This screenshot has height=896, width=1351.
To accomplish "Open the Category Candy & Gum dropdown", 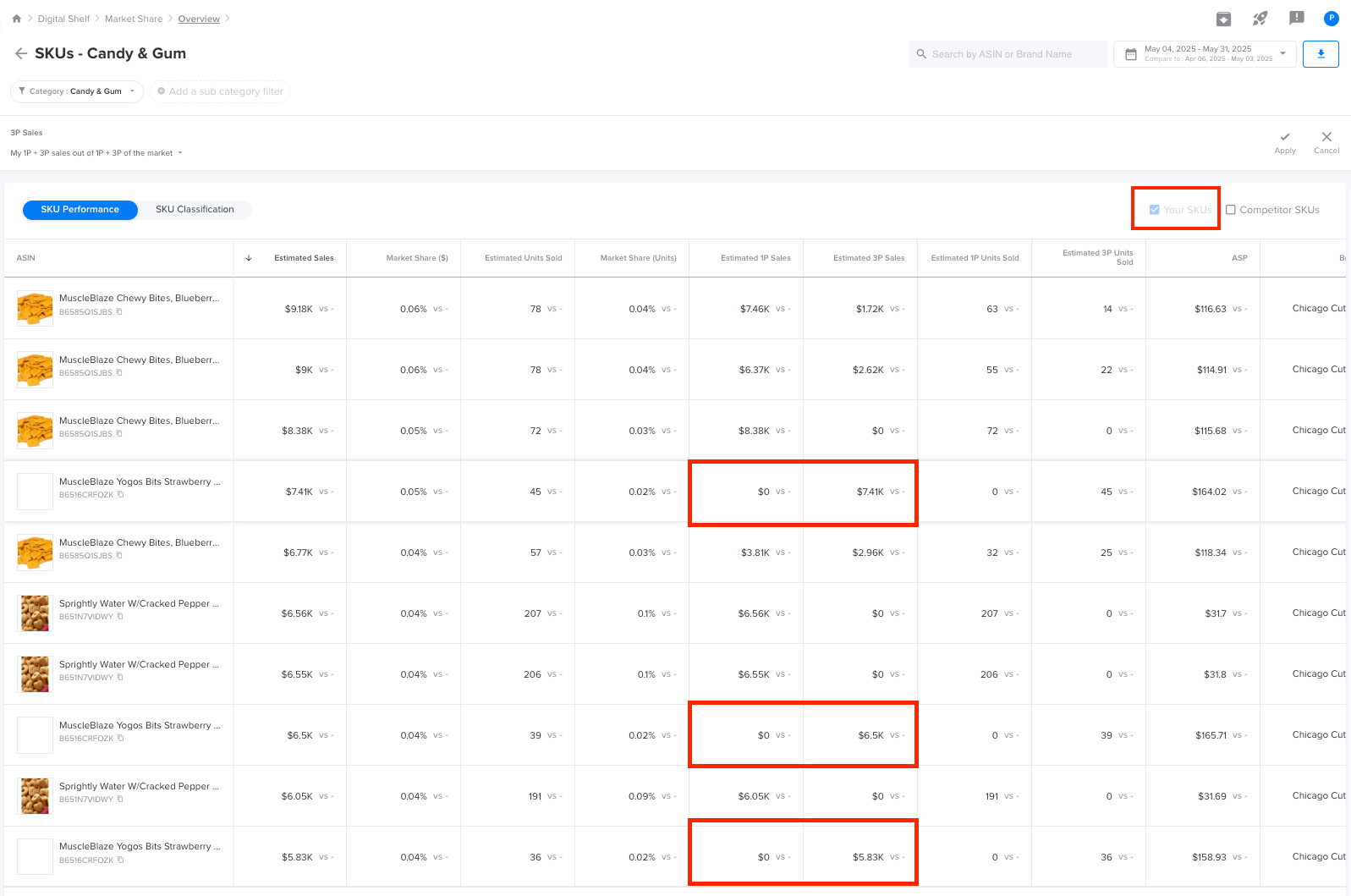I will click(x=77, y=91).
